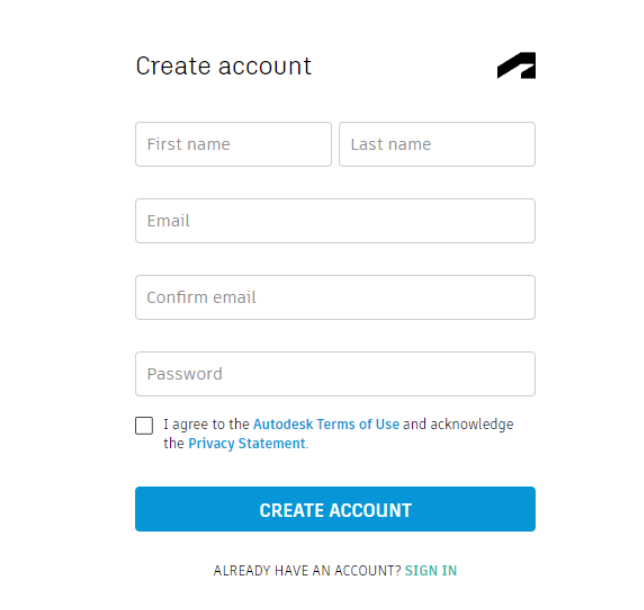Tick the terms agreement checkbox
The image size is (644, 610).
(144, 426)
